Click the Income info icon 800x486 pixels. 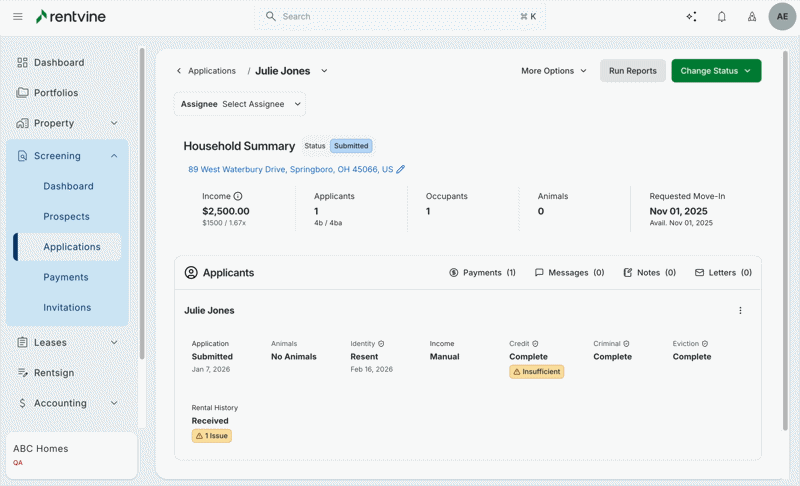238,197
